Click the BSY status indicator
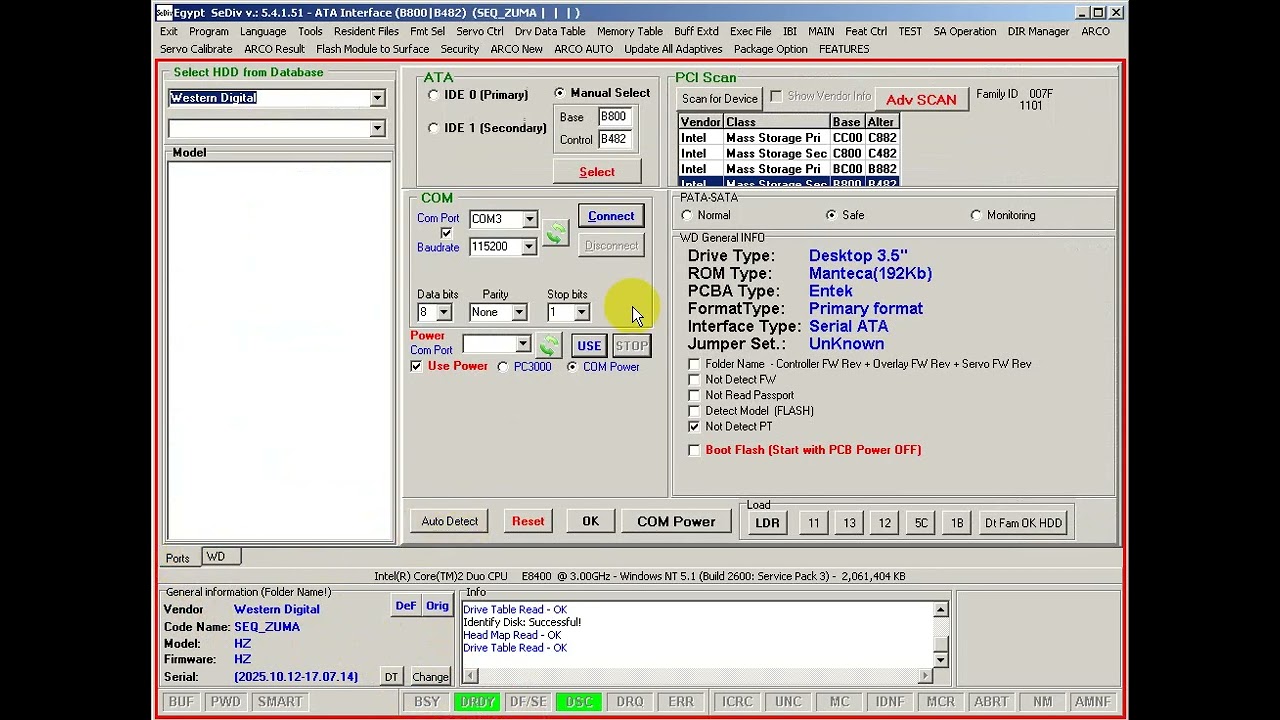Image resolution: width=1280 pixels, height=720 pixels. (427, 702)
